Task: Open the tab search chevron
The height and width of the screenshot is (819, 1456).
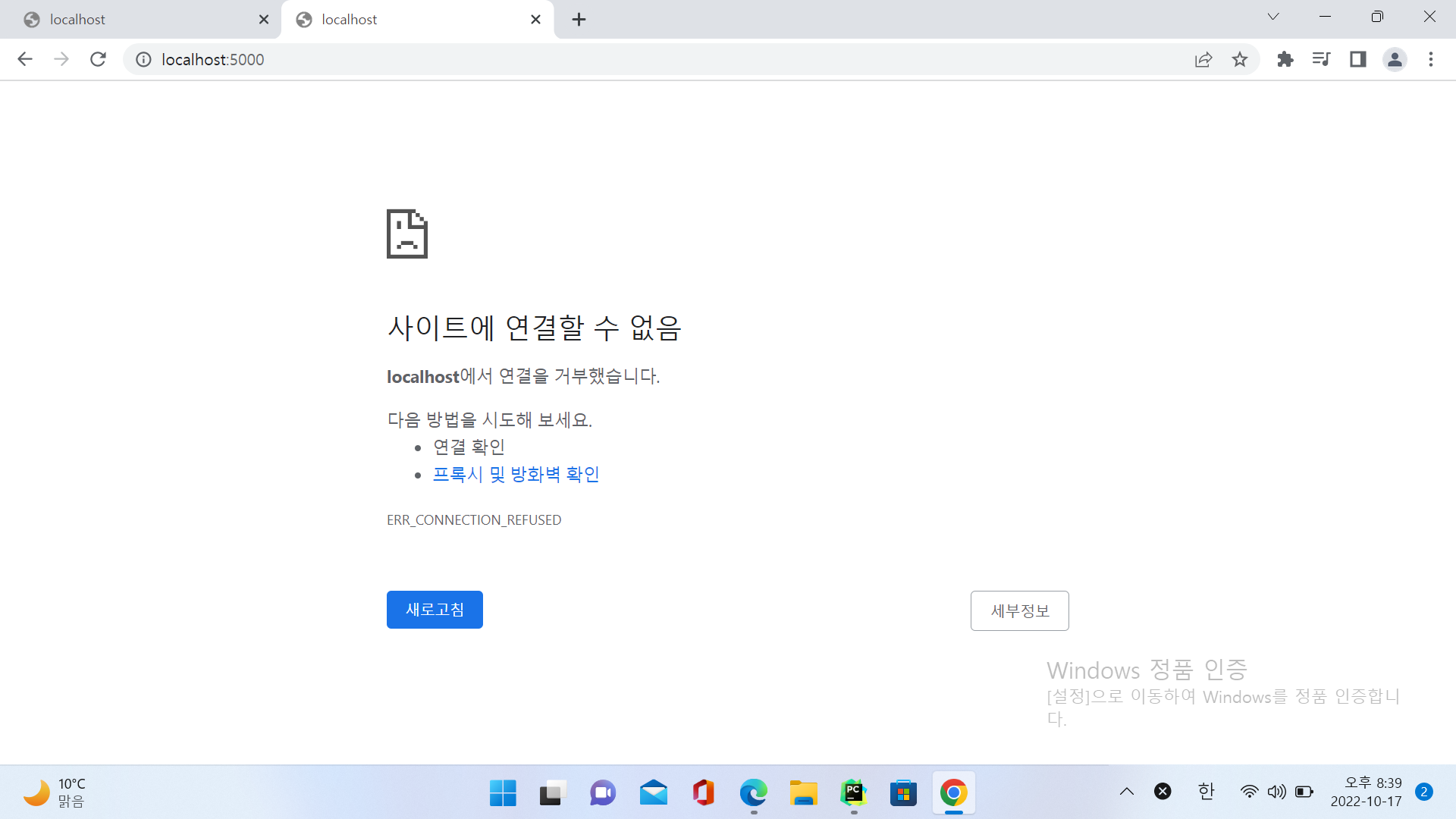Action: (1273, 16)
